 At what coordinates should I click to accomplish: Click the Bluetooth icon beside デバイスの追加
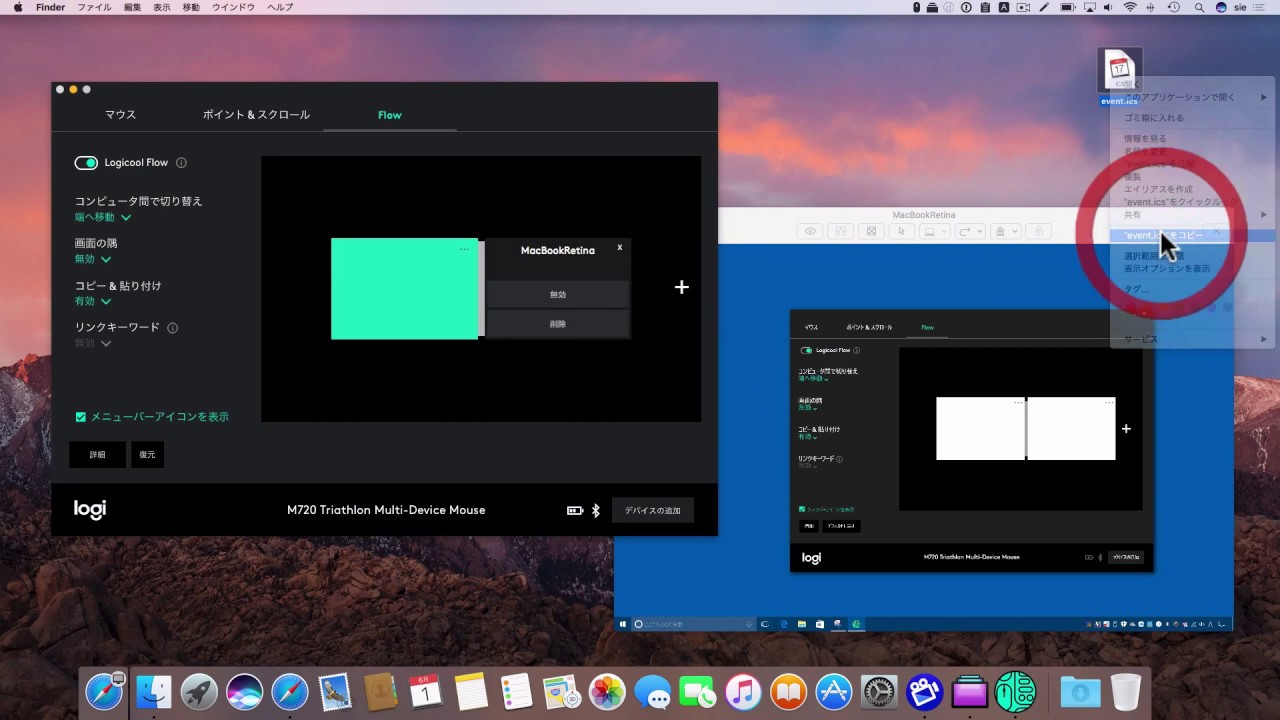(595, 510)
